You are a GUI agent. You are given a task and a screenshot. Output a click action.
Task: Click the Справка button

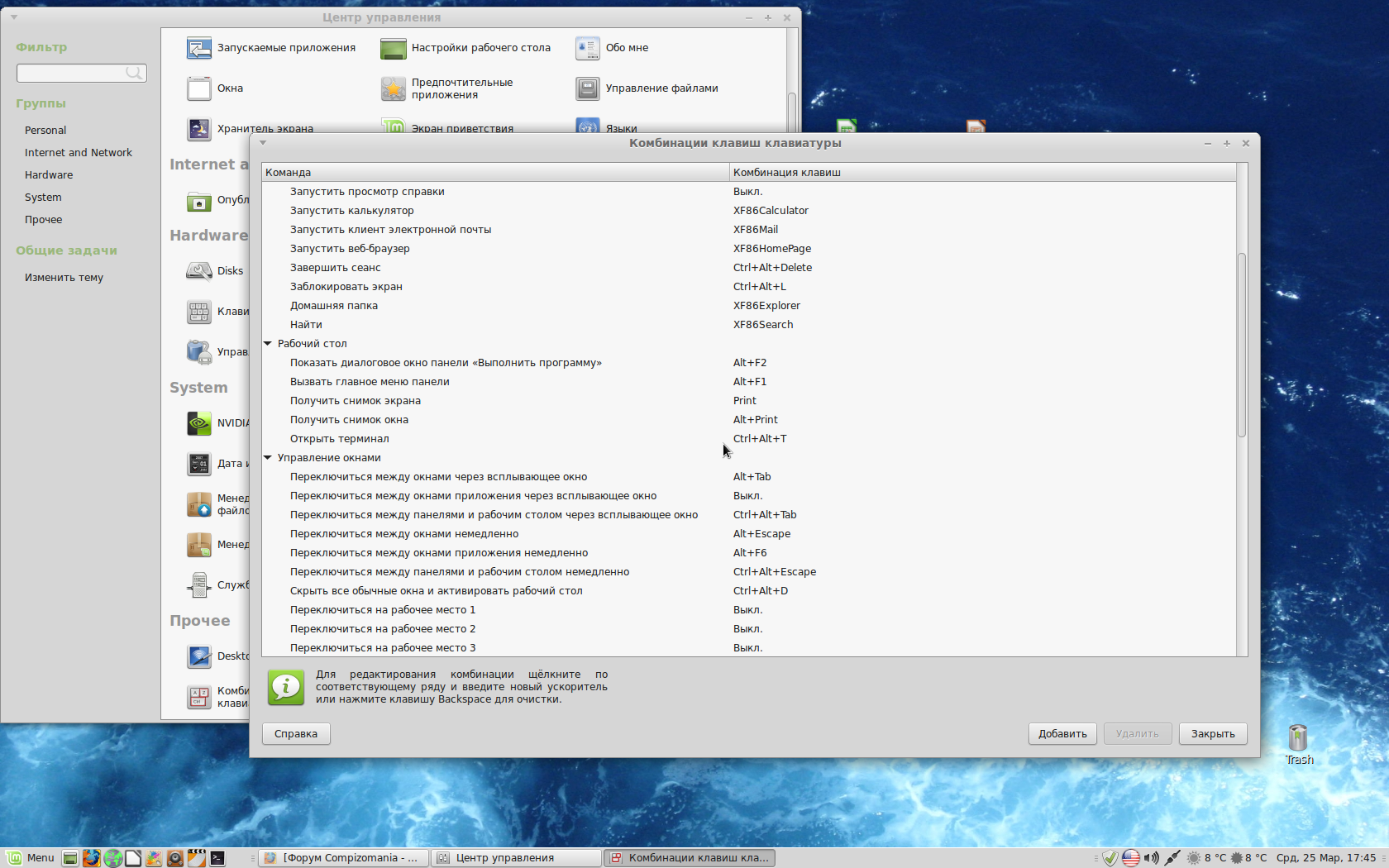coord(296,734)
